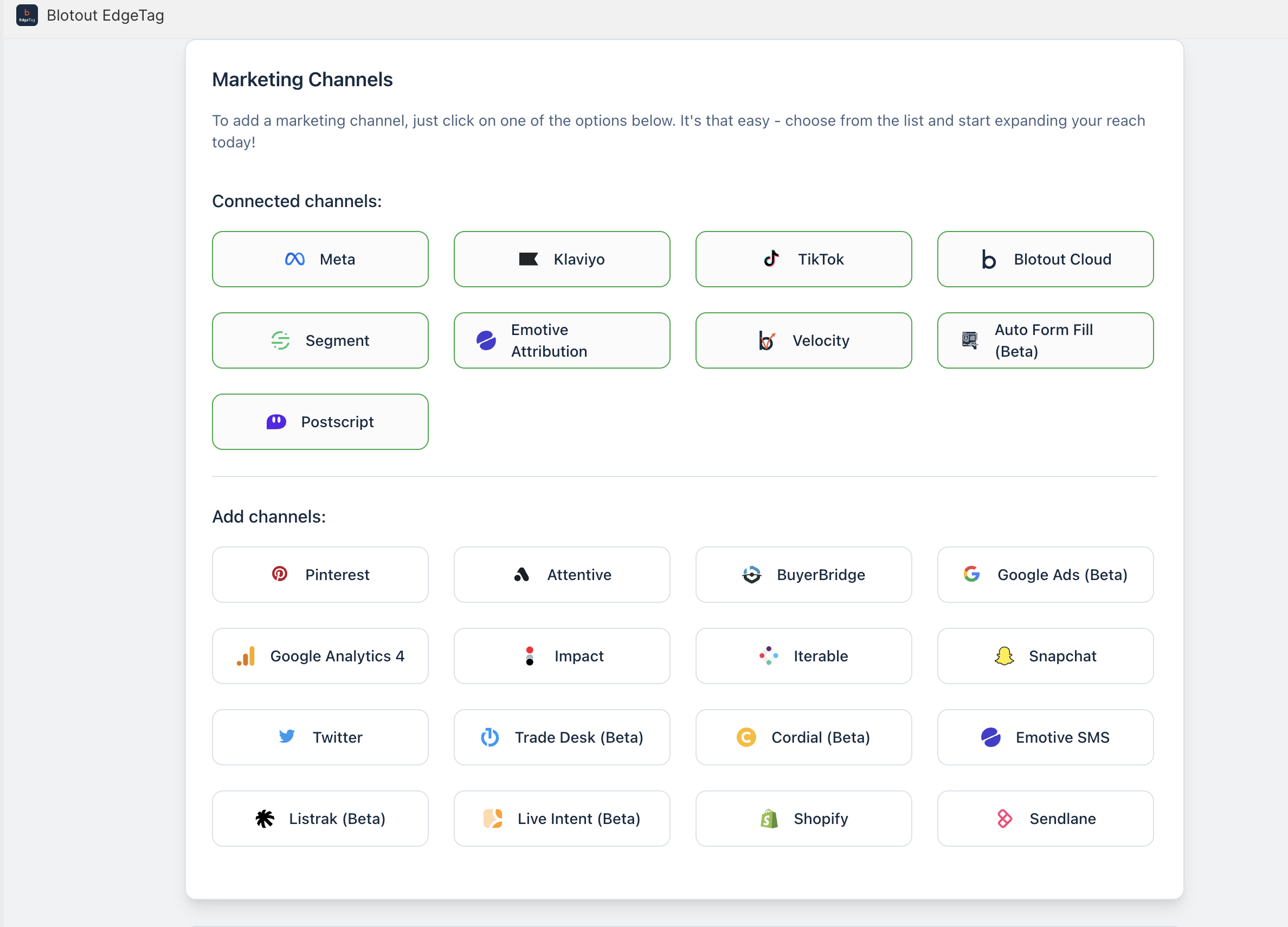Click the Emotive Attribution purple icon
The image size is (1288, 927).
click(x=486, y=341)
